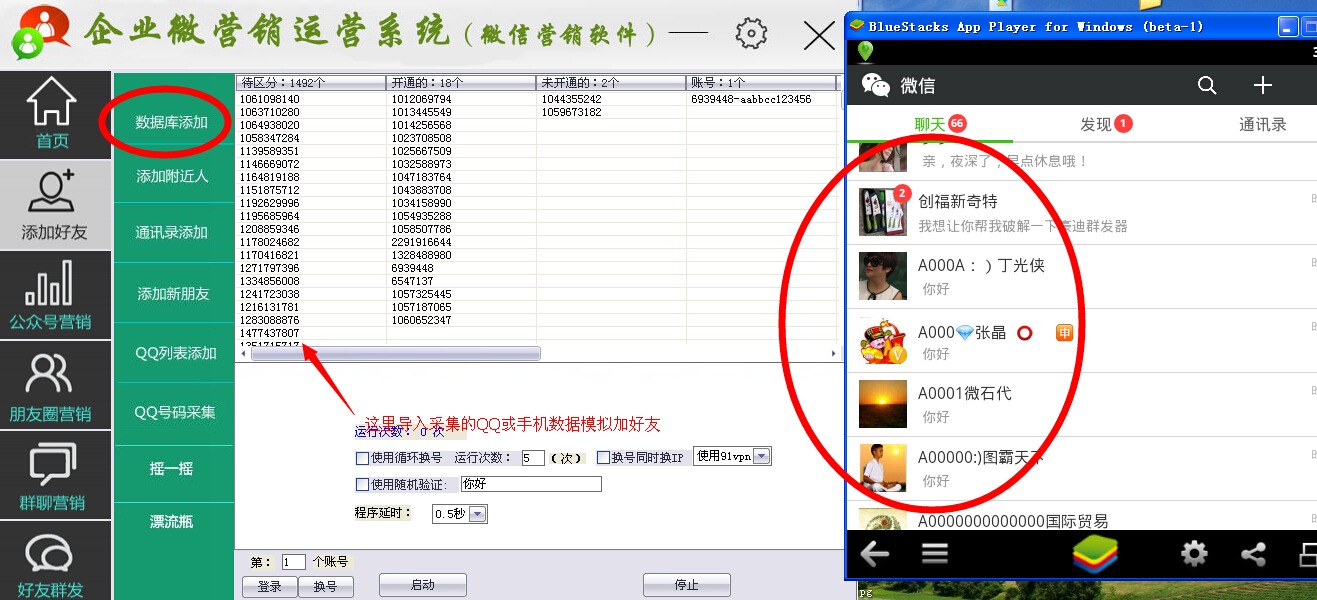Select 添加新朋友 in the green menu
The image size is (1317, 600).
[x=172, y=293]
